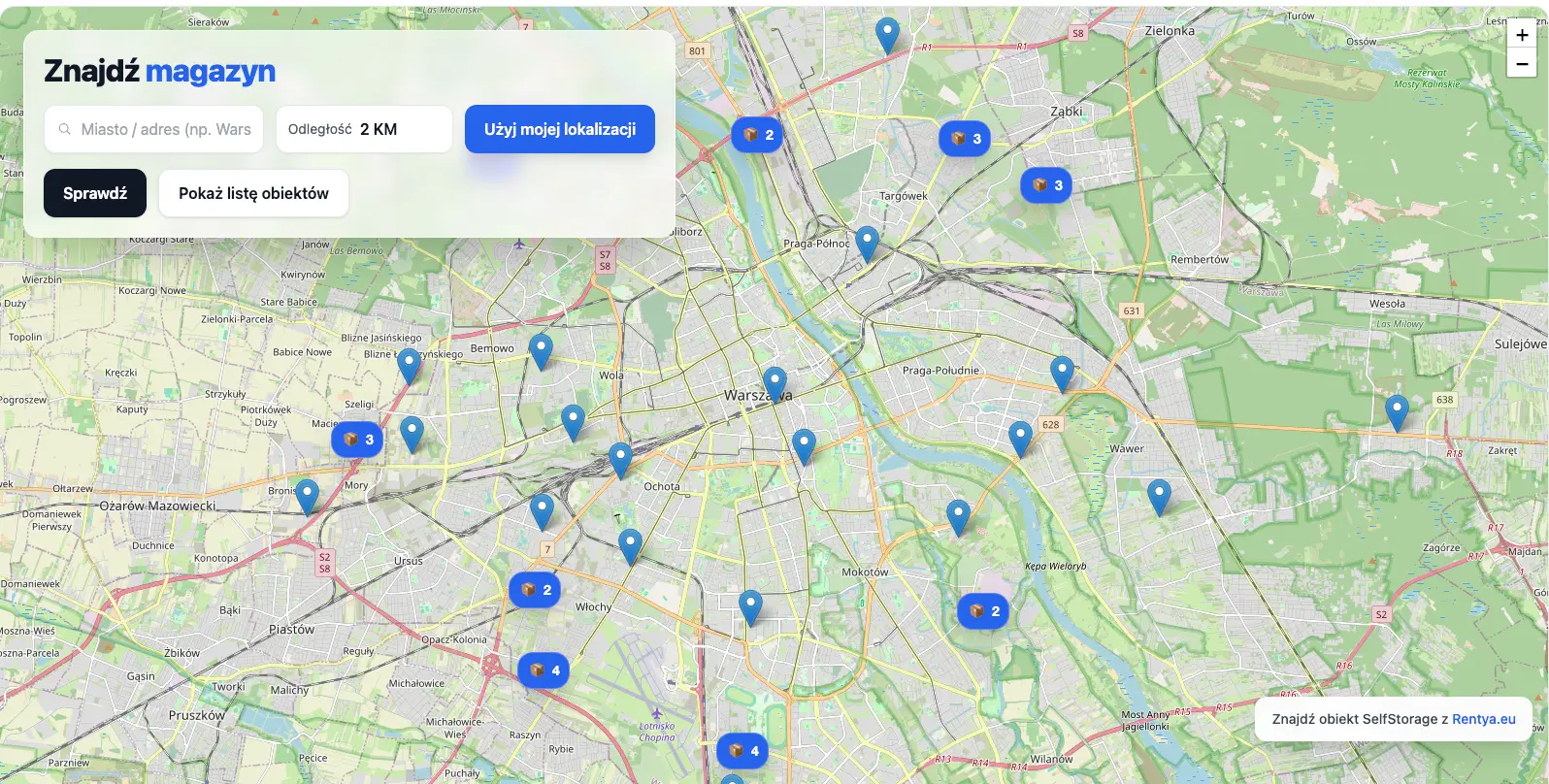The image size is (1549, 784).
Task: Open the cluster of 2 near Kępa Wielorybia
Action: point(983,611)
